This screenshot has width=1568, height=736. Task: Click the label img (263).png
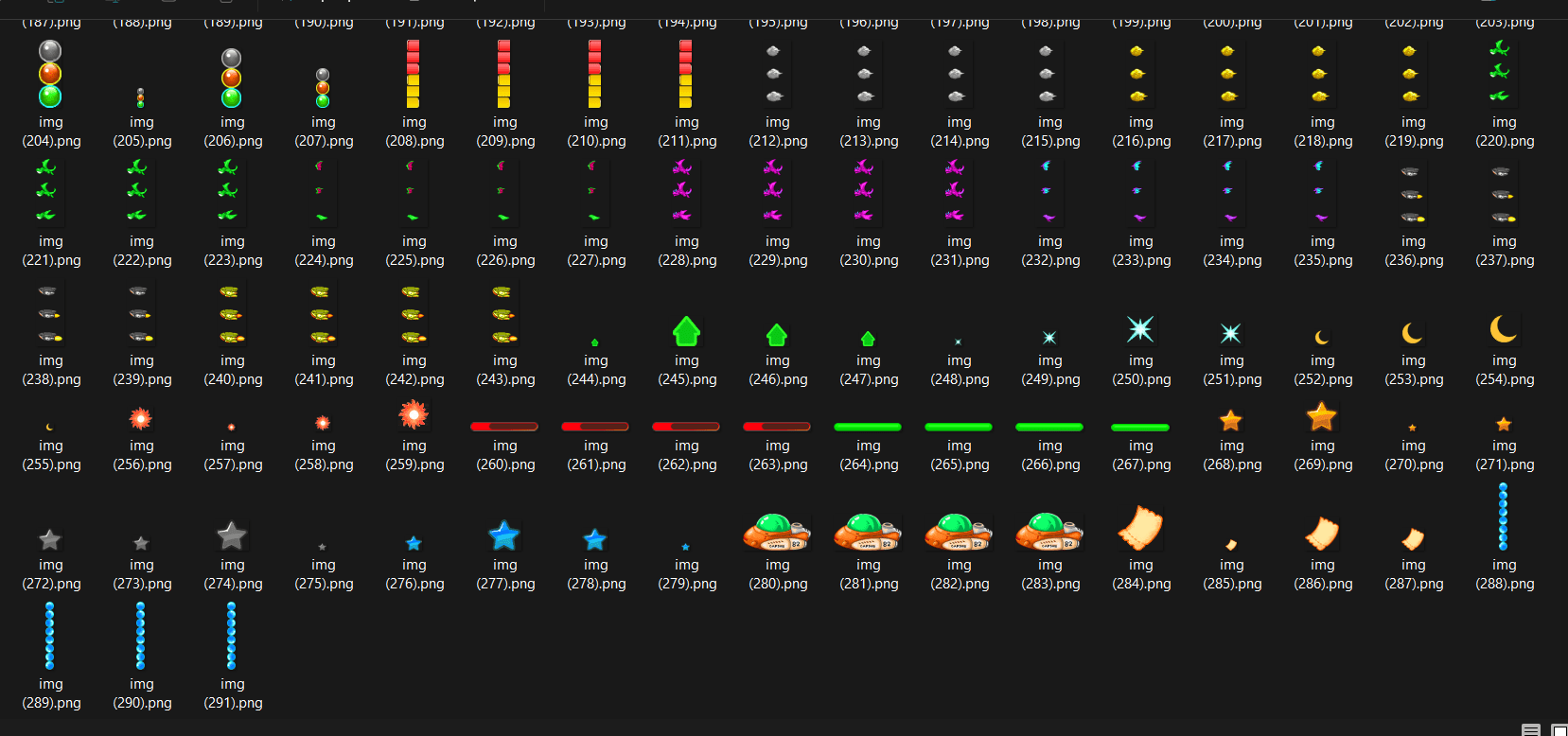coord(778,455)
